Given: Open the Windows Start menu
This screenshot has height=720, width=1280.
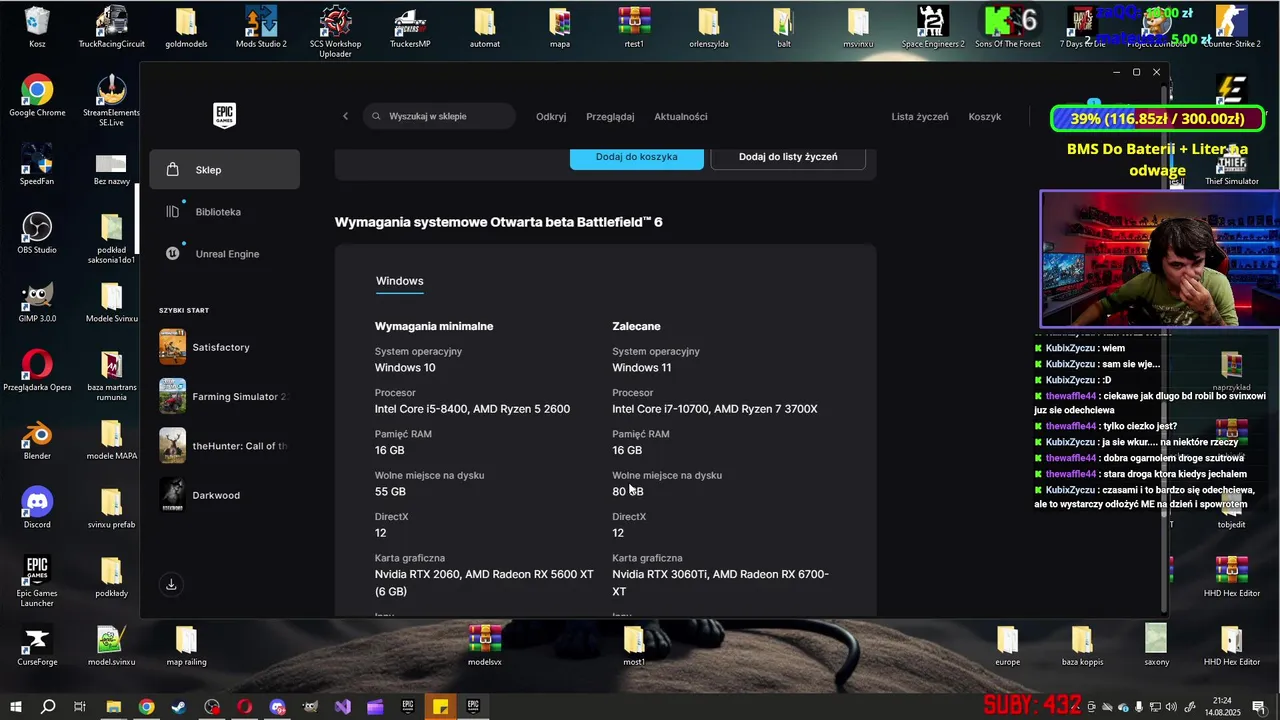Looking at the screenshot, I should (x=16, y=706).
